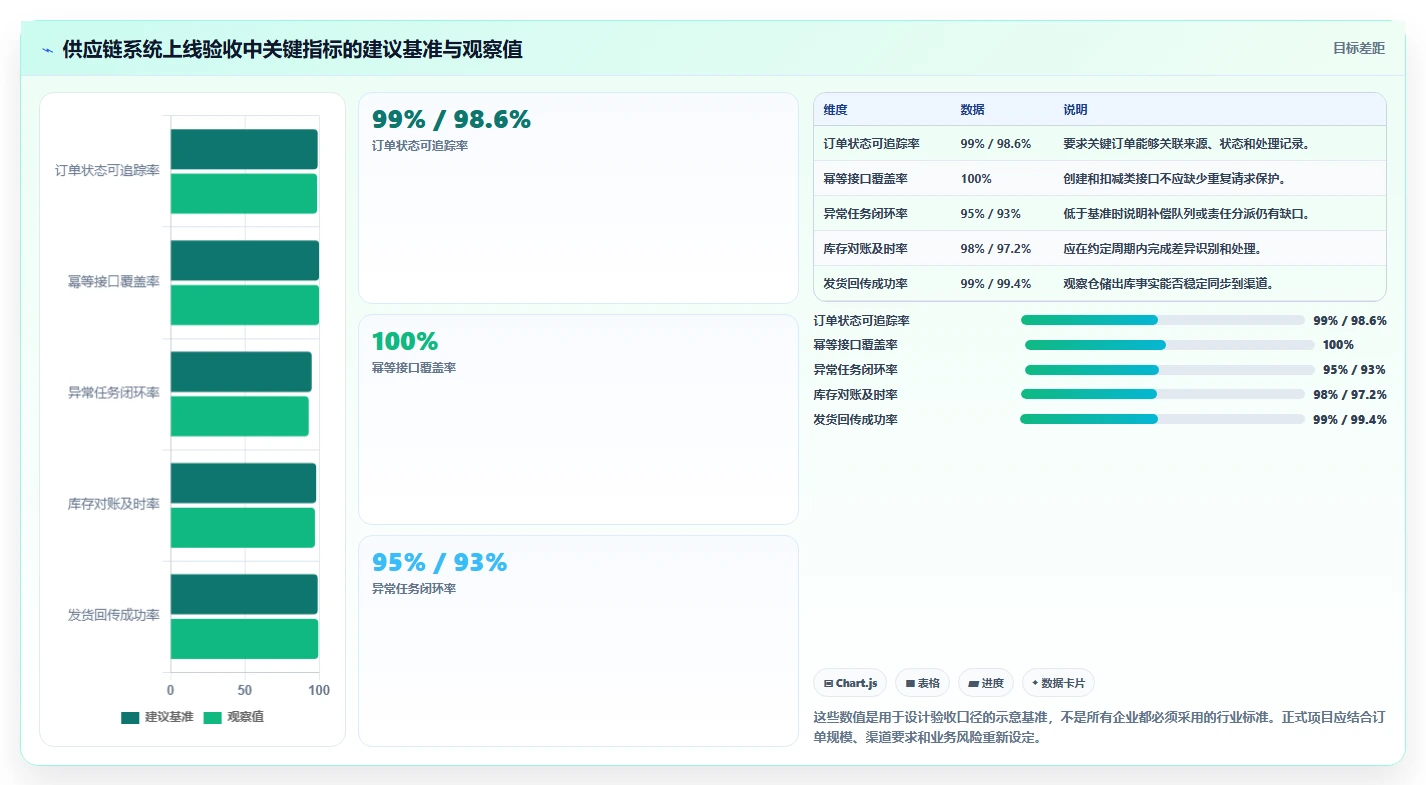Select the table cell 库存对账及时率
The width and height of the screenshot is (1426, 785).
[x=866, y=249]
